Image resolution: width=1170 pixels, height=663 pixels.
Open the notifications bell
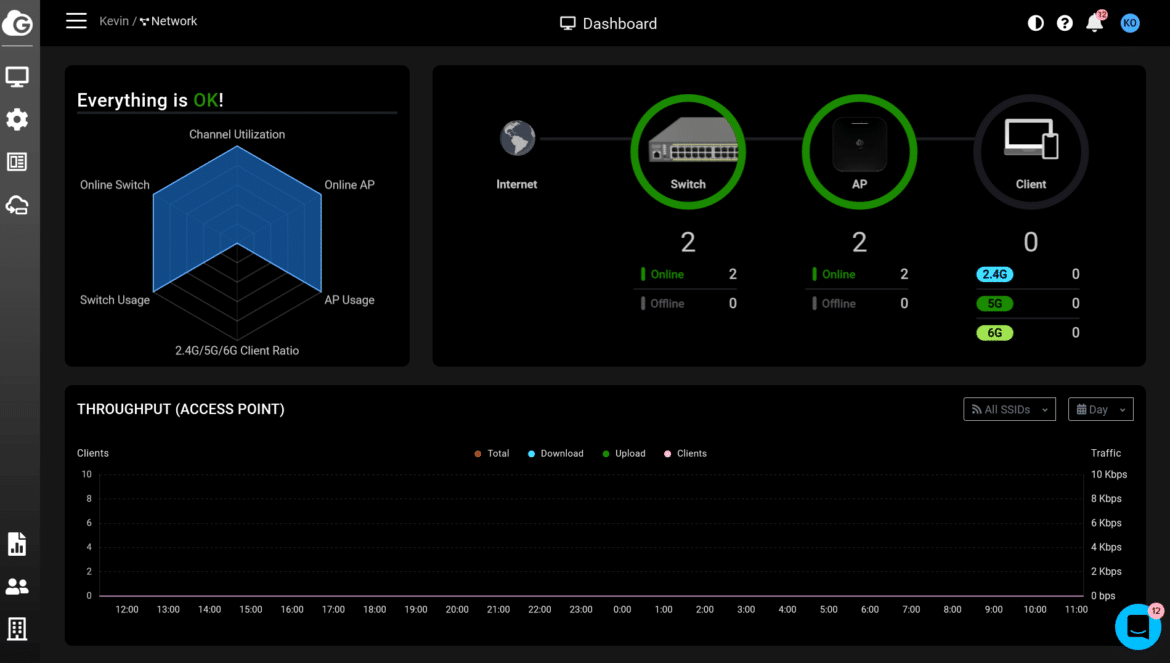pyautogui.click(x=1095, y=22)
